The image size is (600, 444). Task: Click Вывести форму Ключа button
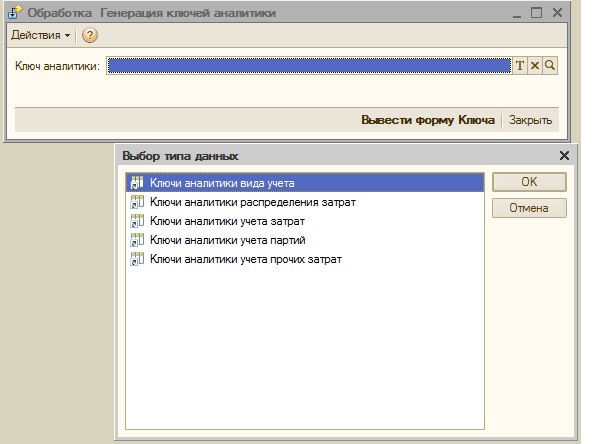tap(428, 120)
